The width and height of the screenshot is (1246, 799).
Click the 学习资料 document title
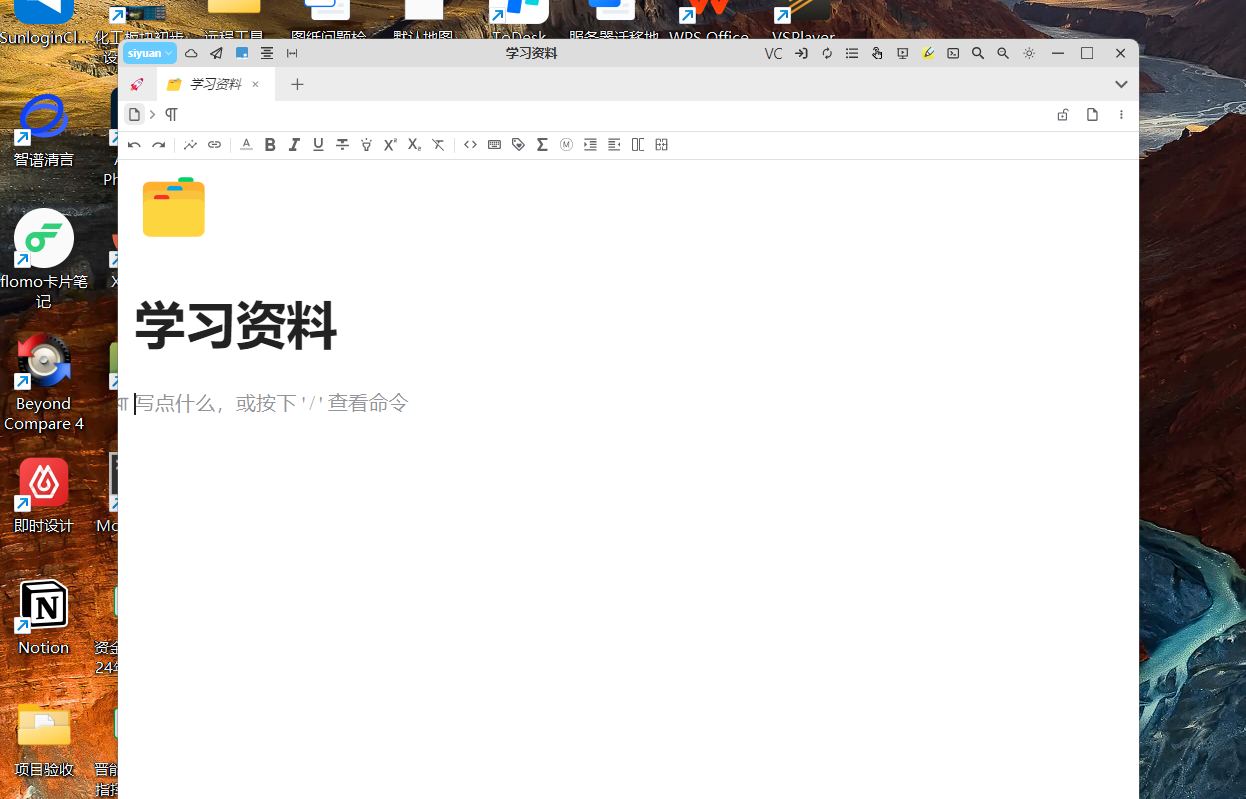pos(236,326)
